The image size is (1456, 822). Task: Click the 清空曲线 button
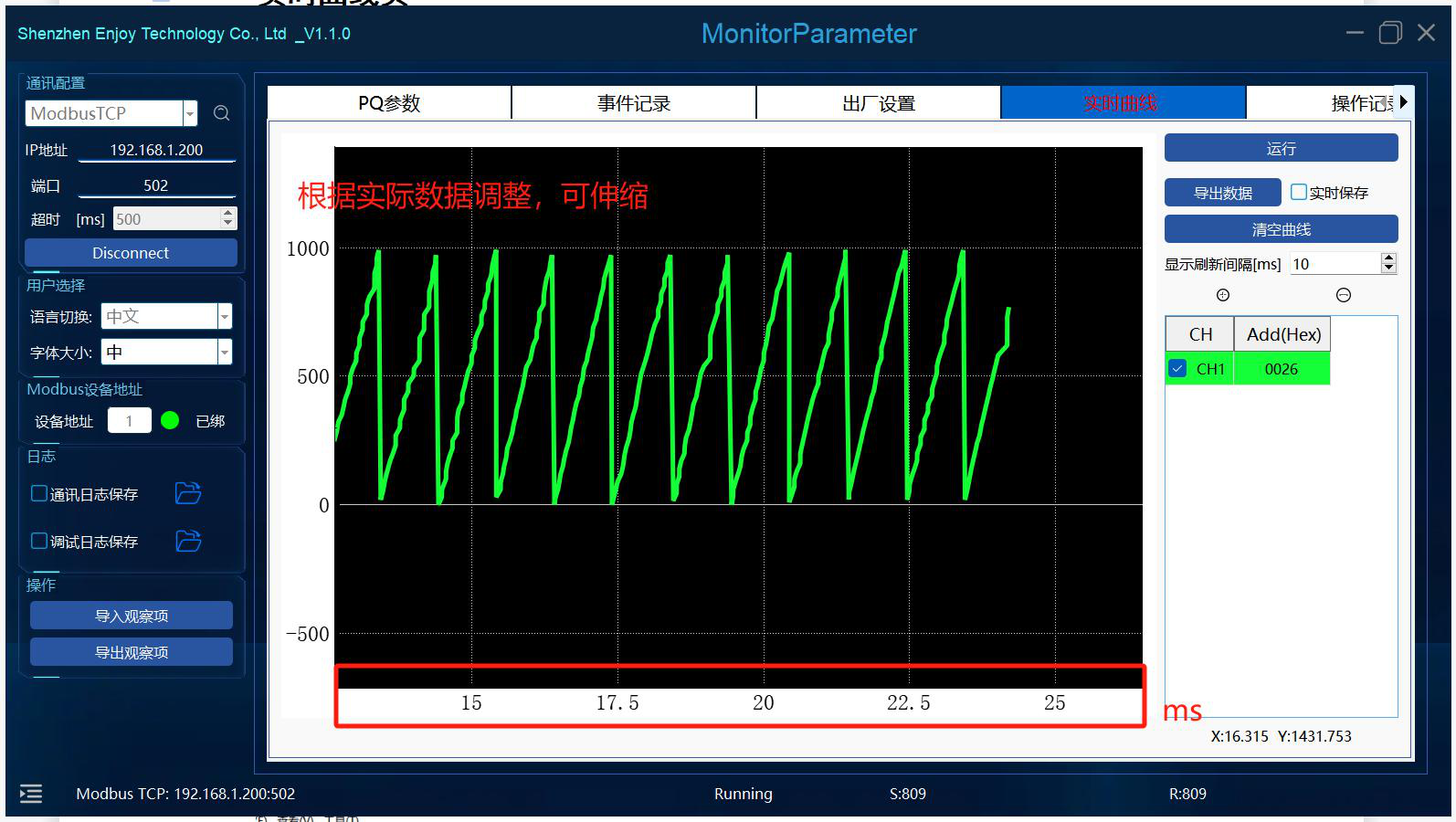(x=1281, y=229)
